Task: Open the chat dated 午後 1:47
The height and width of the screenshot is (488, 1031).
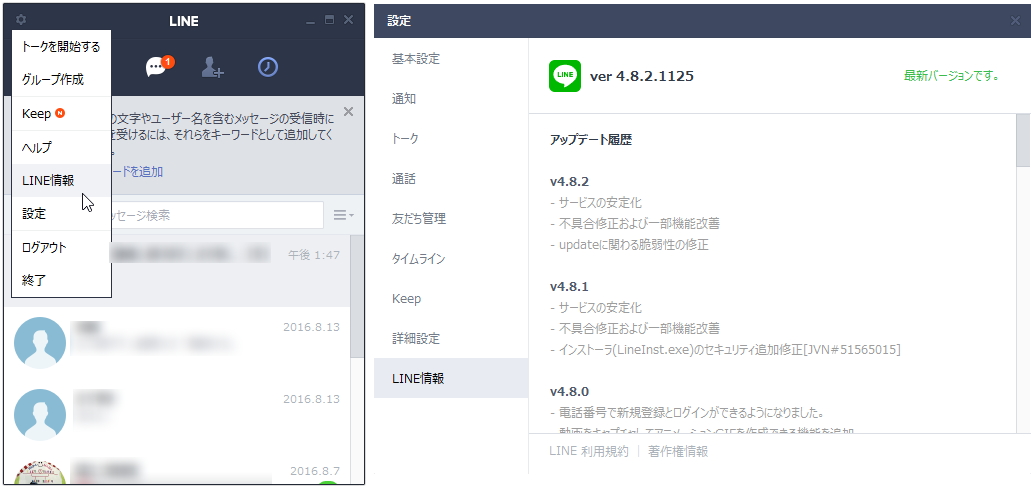Action: point(230,271)
